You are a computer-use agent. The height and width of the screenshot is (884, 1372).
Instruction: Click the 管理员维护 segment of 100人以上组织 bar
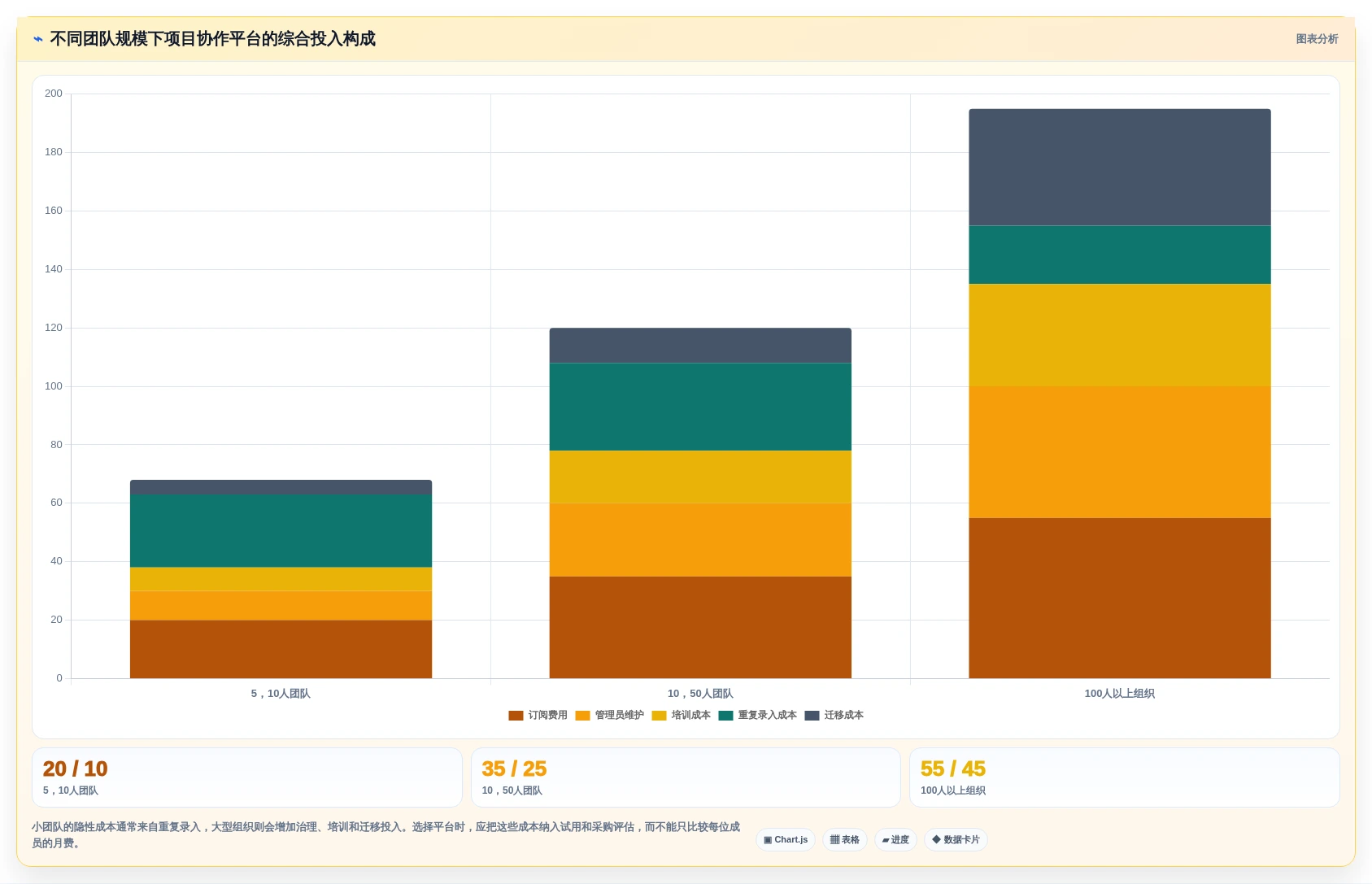(1120, 452)
